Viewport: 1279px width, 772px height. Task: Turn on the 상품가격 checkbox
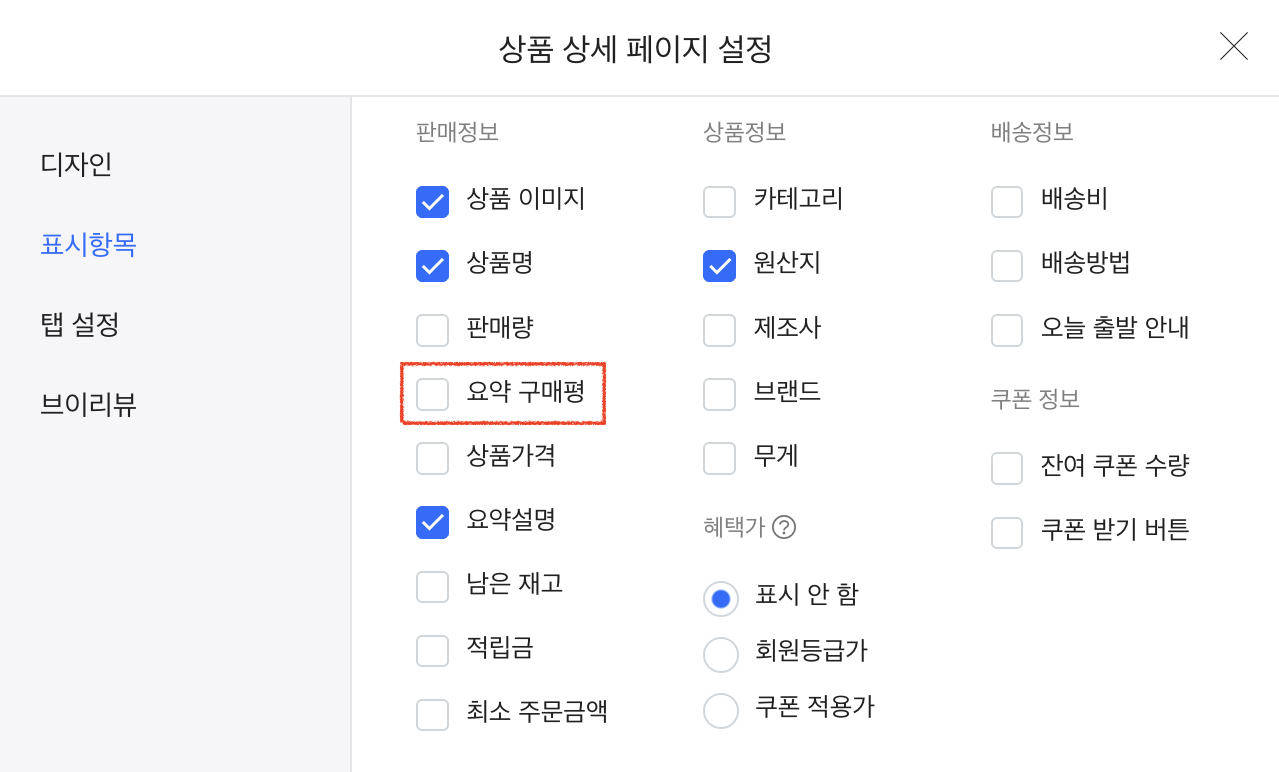pyautogui.click(x=432, y=458)
